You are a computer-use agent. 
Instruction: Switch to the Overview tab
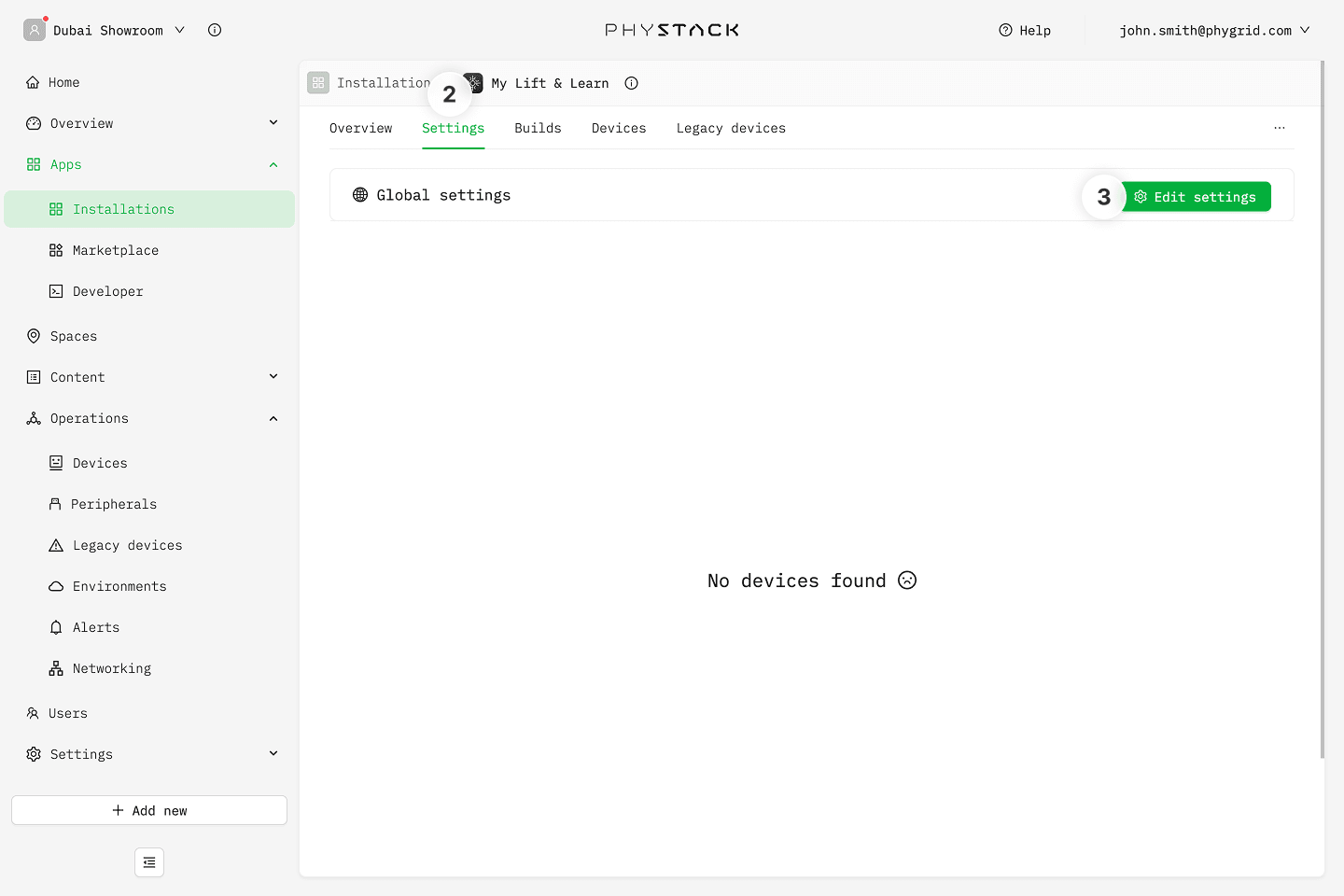361,128
